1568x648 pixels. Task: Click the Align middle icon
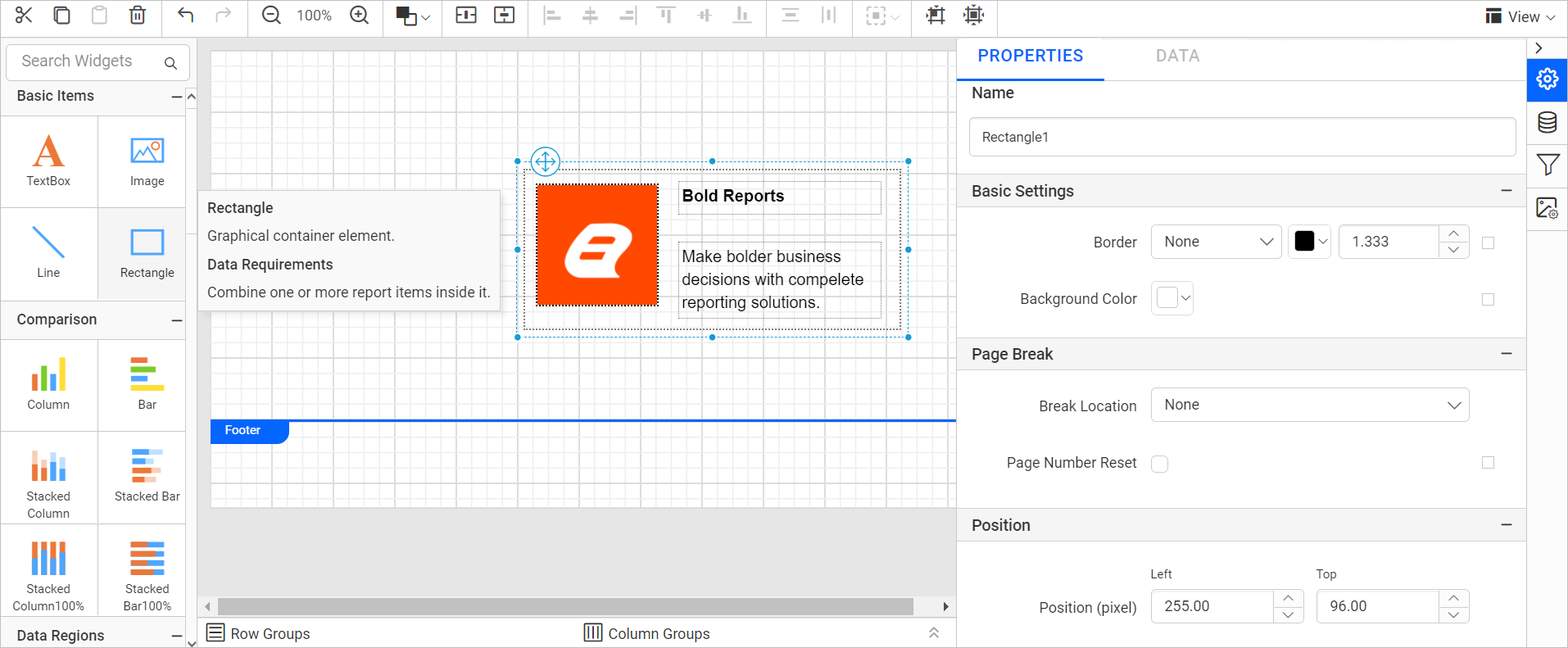pyautogui.click(x=705, y=16)
